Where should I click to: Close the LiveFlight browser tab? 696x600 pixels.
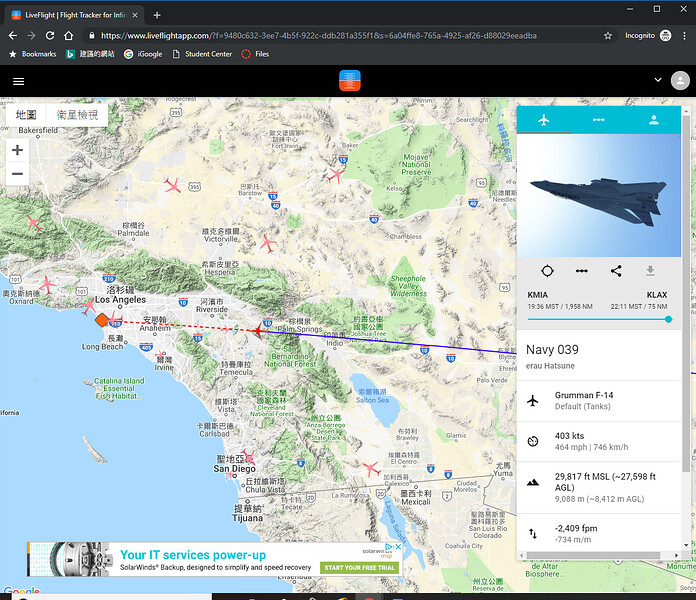pyautogui.click(x=135, y=15)
